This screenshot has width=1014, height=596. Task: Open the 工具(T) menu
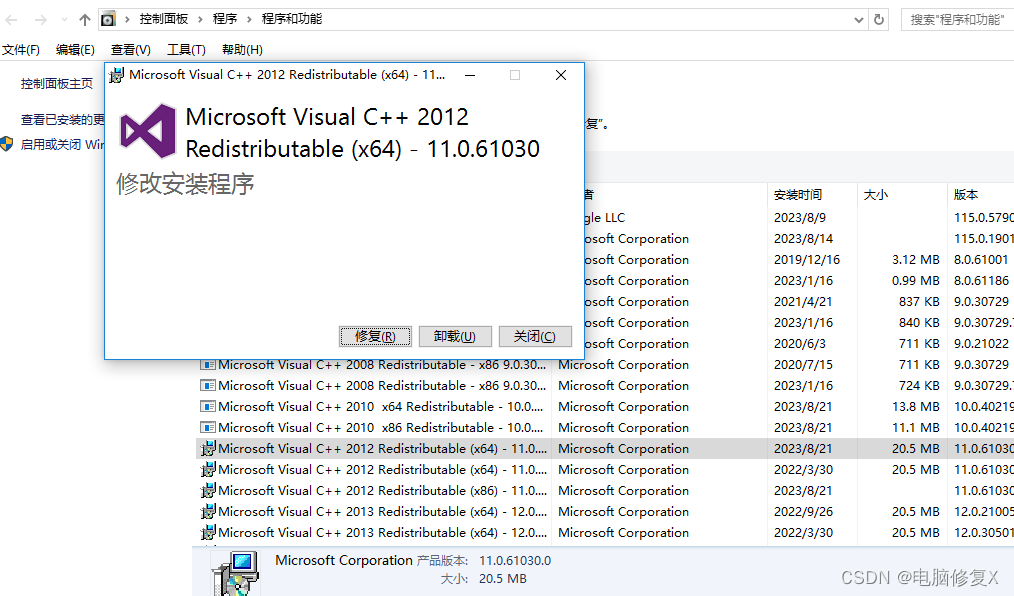point(186,50)
